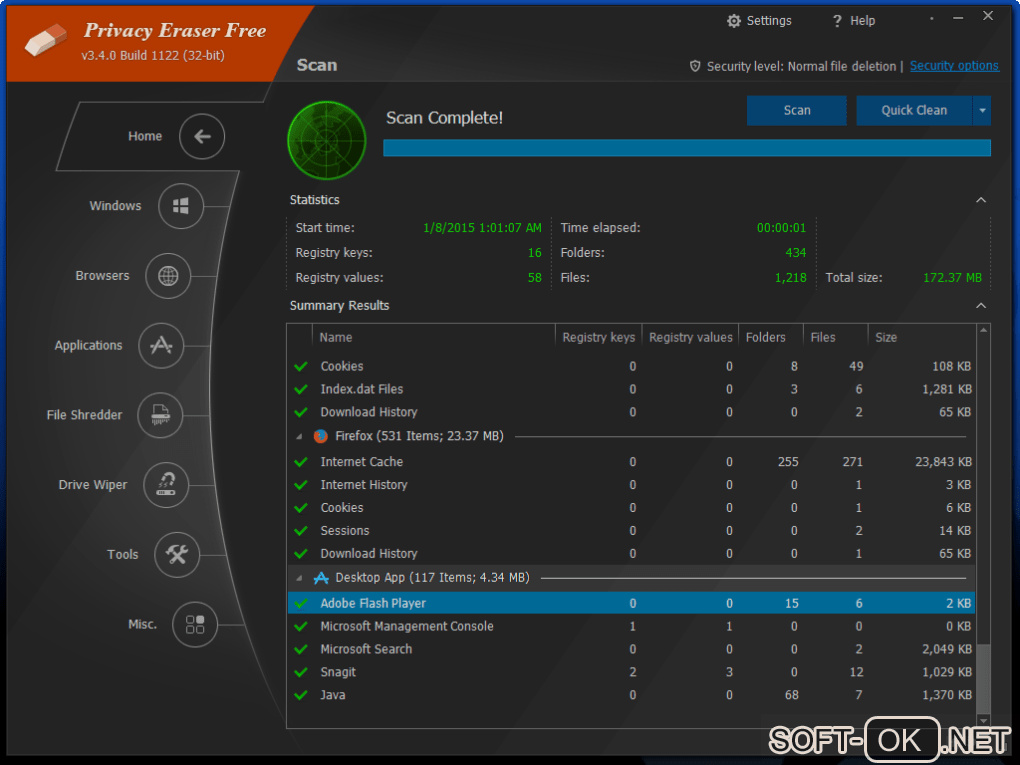This screenshot has width=1020, height=765.
Task: Uncheck the Sessions row checkmark
Action: [x=301, y=531]
